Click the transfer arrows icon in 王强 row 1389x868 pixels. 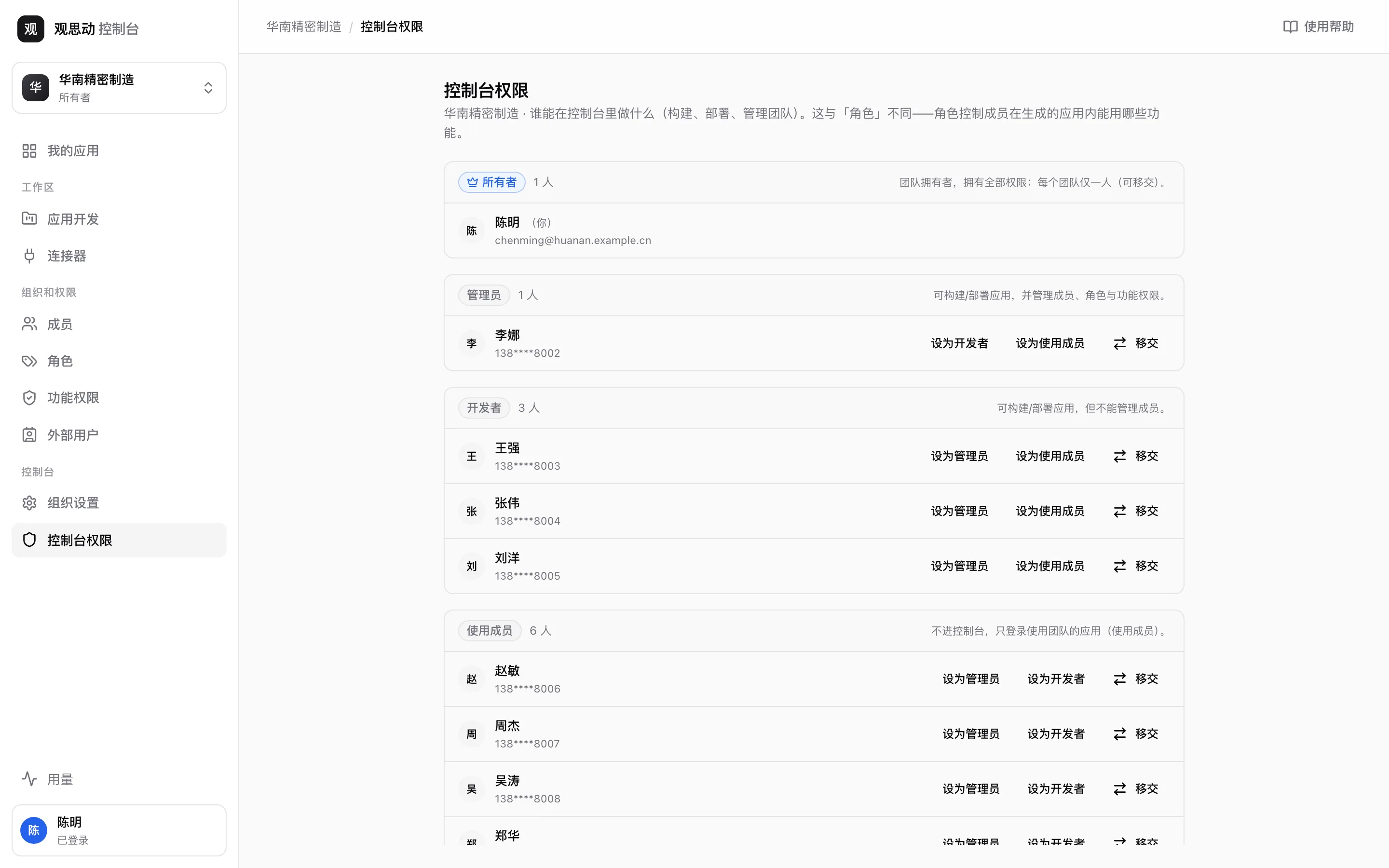pos(1120,456)
